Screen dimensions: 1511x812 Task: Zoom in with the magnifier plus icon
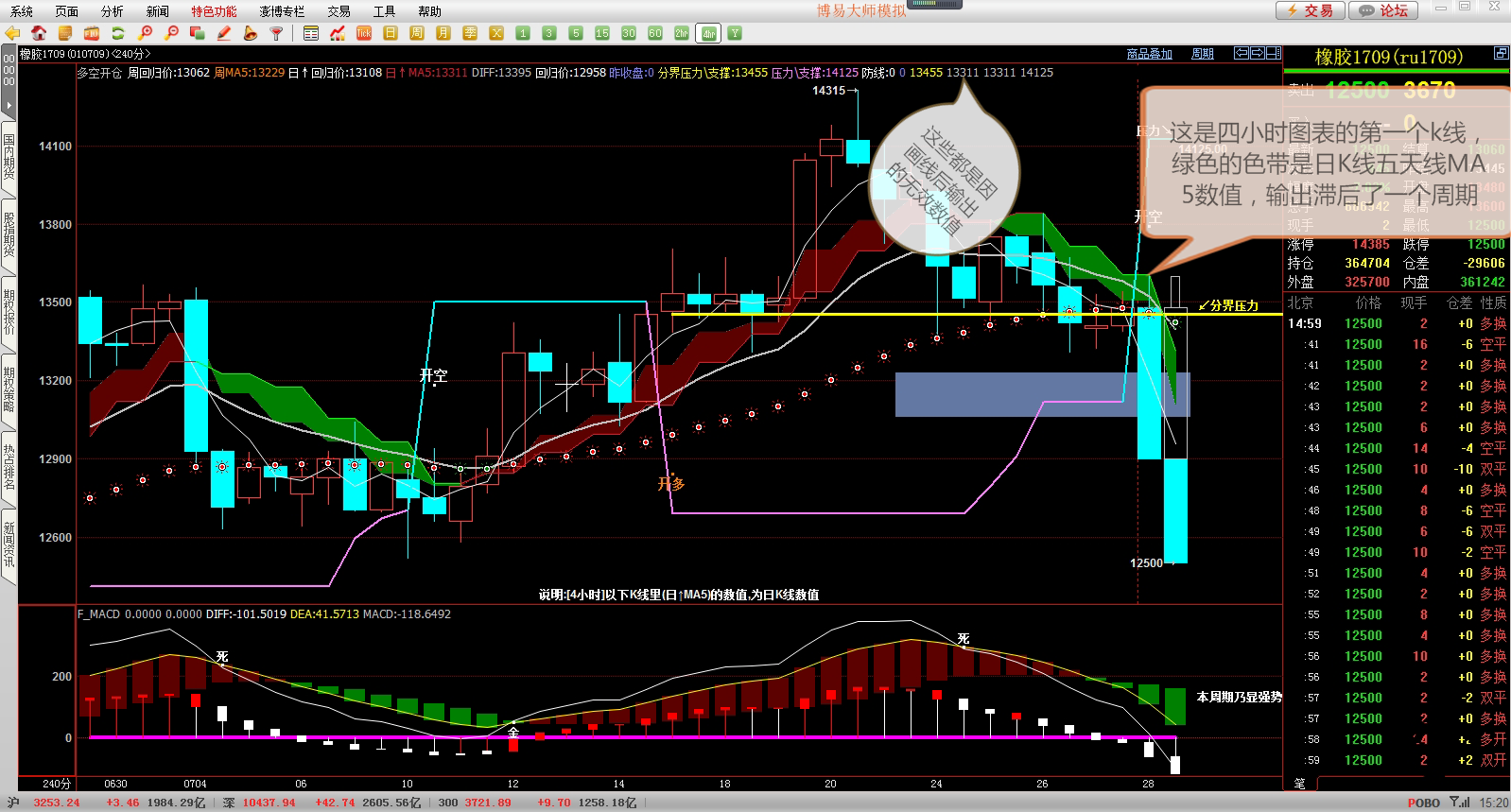pyautogui.click(x=145, y=33)
